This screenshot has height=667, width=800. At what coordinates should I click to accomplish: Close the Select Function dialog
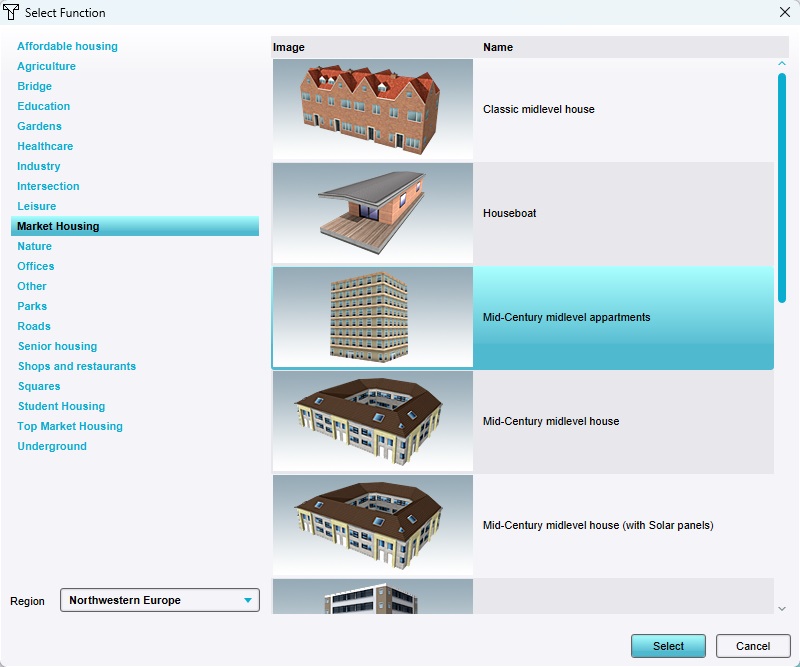click(784, 13)
